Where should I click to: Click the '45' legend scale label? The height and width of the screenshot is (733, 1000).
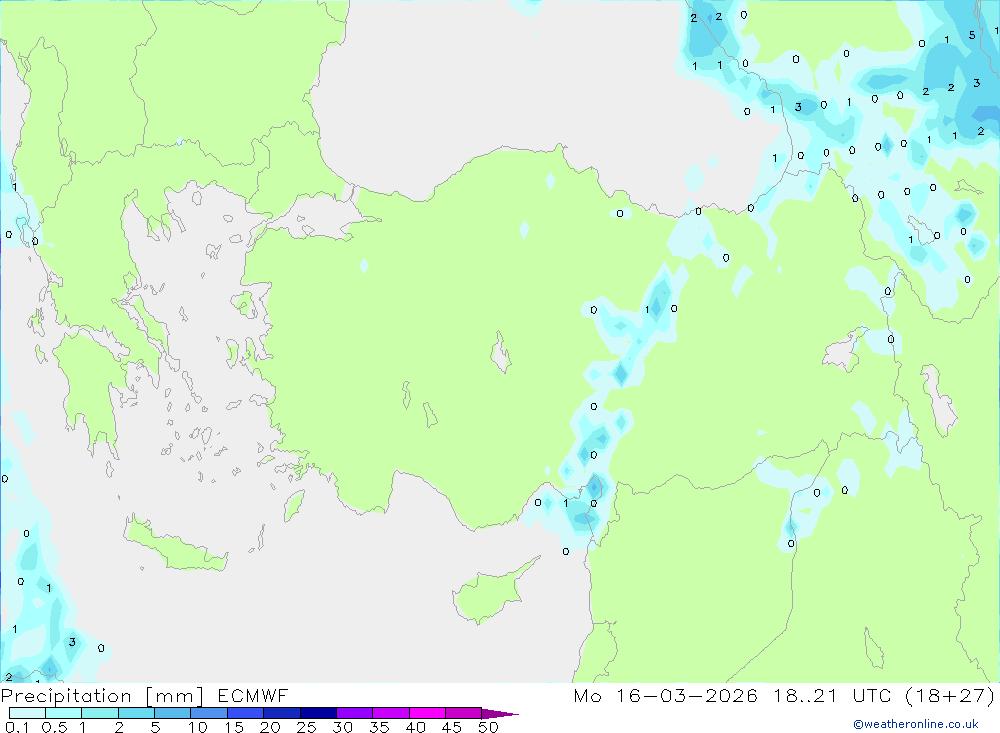452,727
